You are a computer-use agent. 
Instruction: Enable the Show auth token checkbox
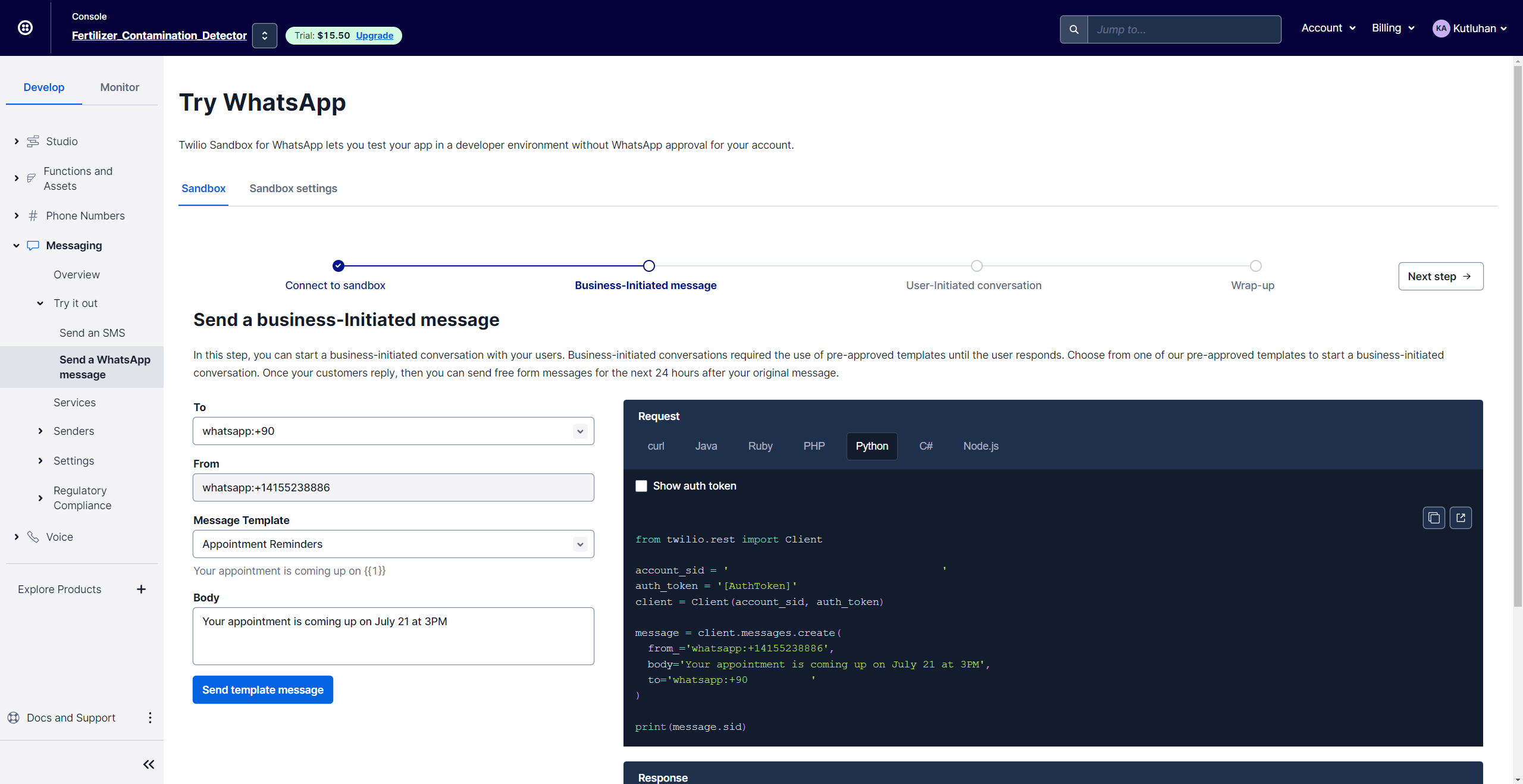(x=641, y=485)
